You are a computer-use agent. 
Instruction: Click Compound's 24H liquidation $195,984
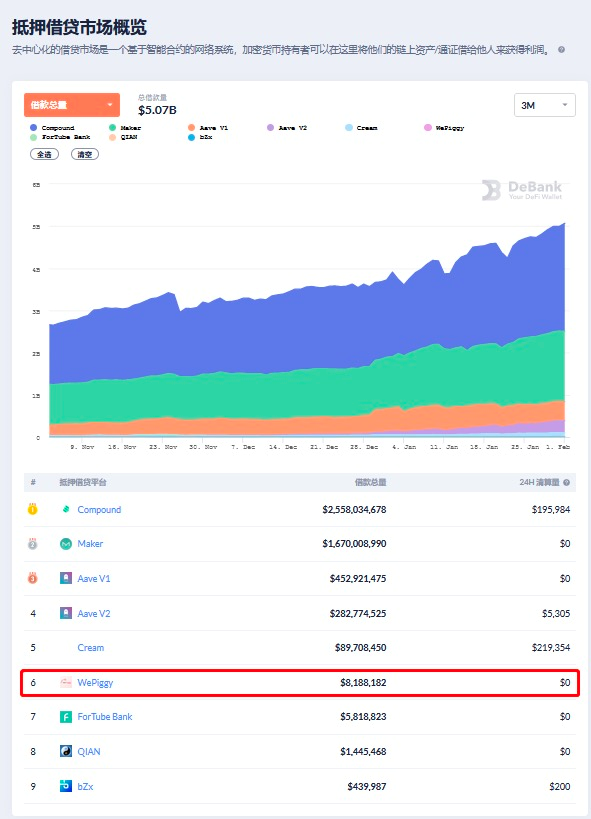click(551, 509)
